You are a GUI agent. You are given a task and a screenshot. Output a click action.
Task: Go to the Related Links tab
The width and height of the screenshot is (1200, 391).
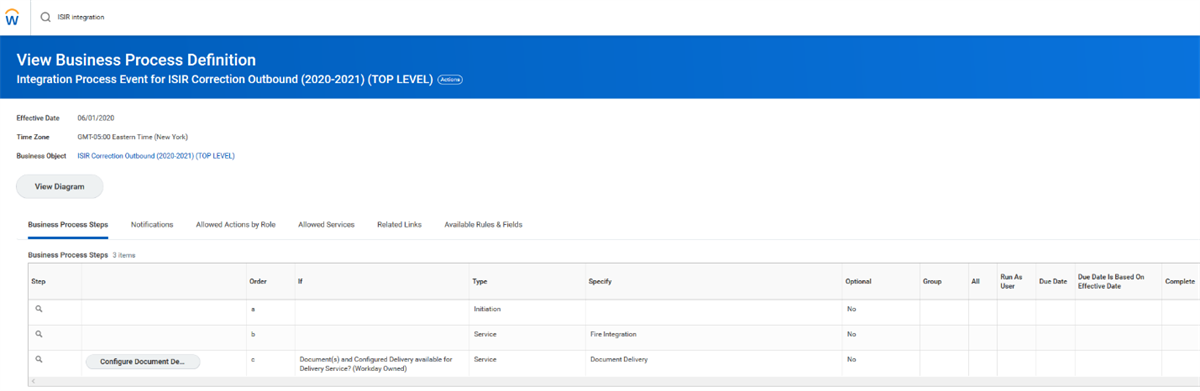399,224
